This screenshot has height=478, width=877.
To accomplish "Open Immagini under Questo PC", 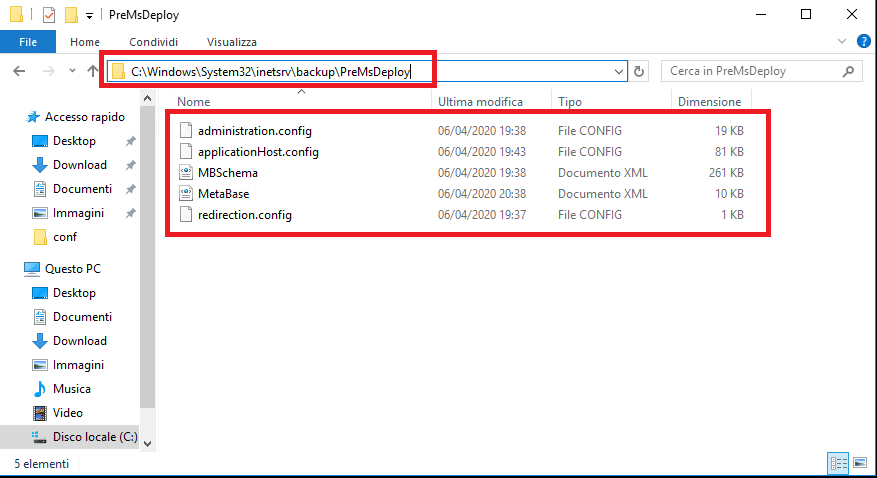I will (78, 365).
